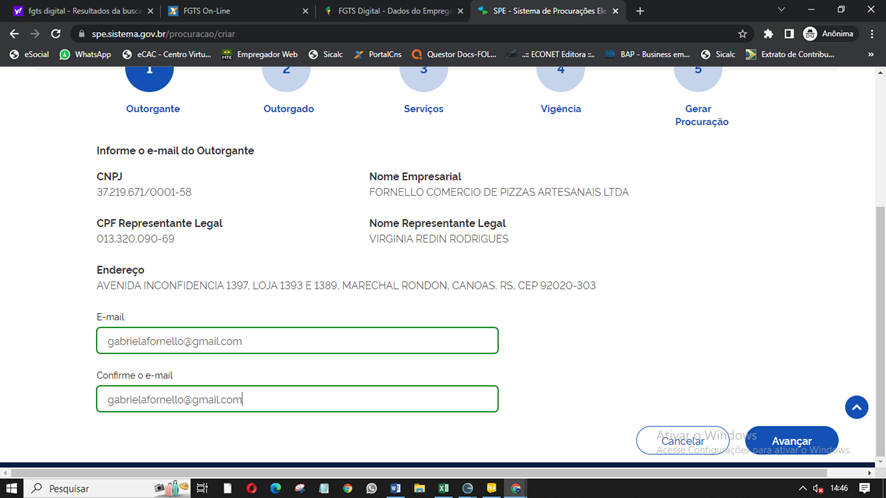Click the Confirme o e-mail field
This screenshot has height=498, width=886.
click(297, 399)
